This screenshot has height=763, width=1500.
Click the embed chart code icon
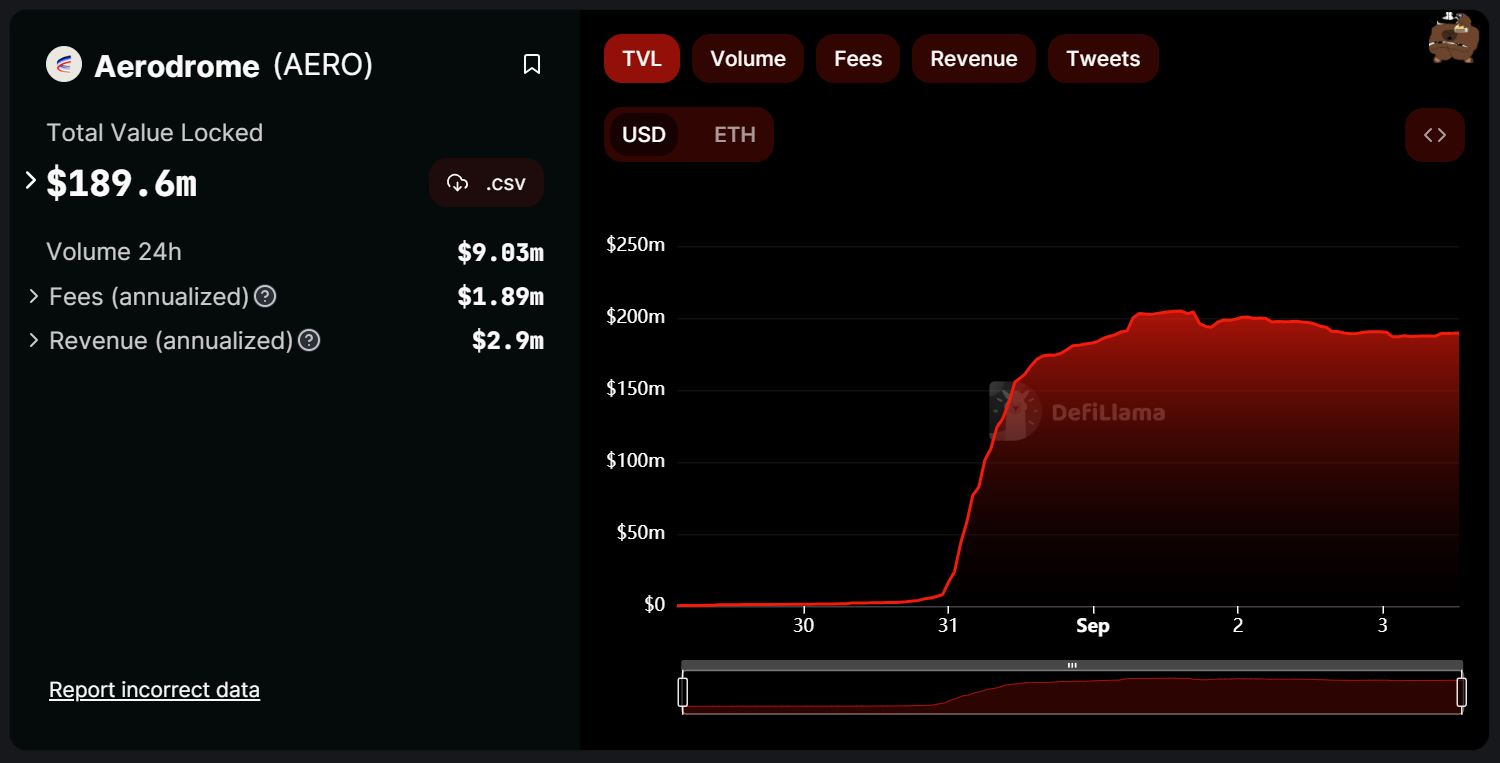[1435, 135]
